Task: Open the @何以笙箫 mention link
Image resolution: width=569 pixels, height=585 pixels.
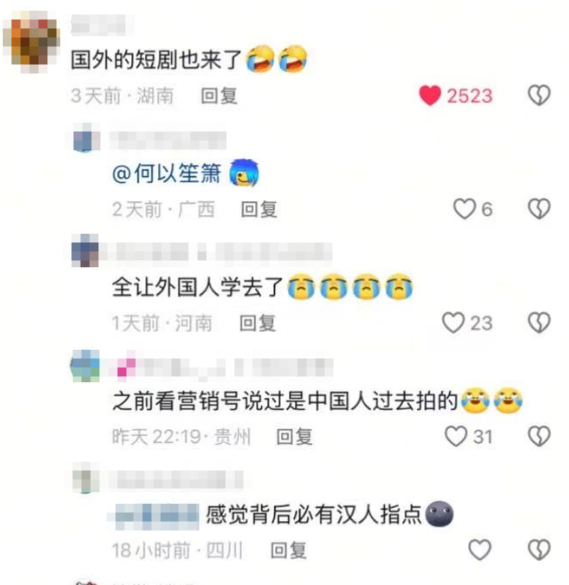Action: tap(166, 174)
